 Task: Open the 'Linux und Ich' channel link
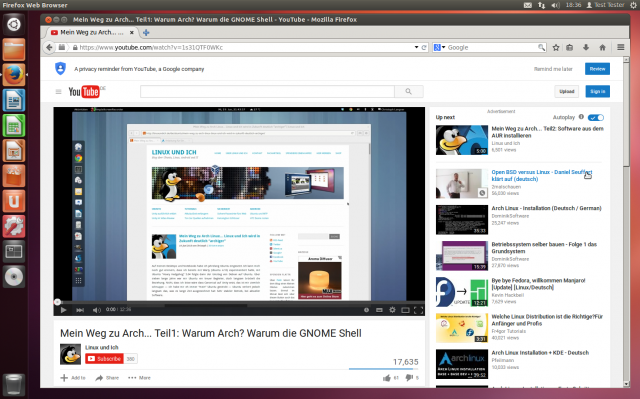[x=102, y=347]
